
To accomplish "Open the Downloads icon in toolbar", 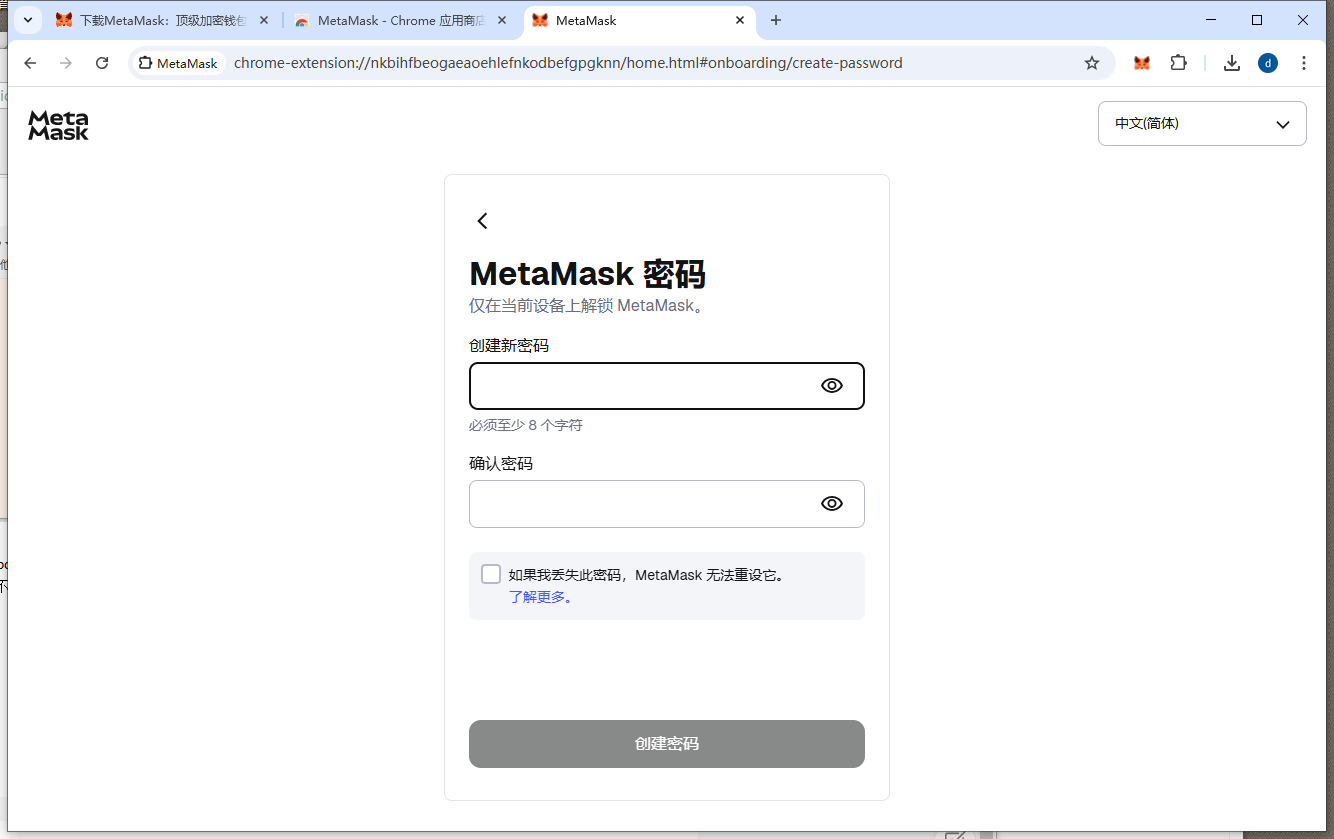I will [x=1232, y=63].
